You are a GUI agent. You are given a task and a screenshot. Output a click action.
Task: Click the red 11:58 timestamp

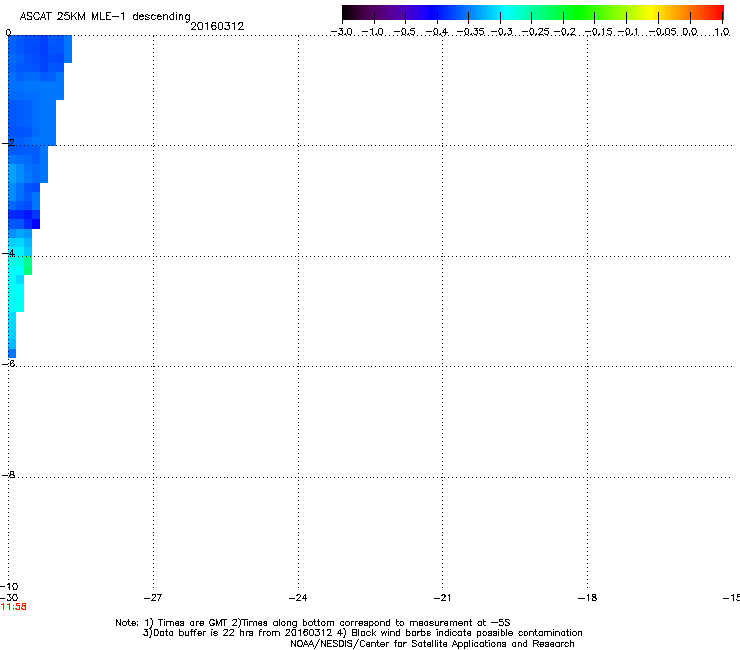(x=14, y=607)
